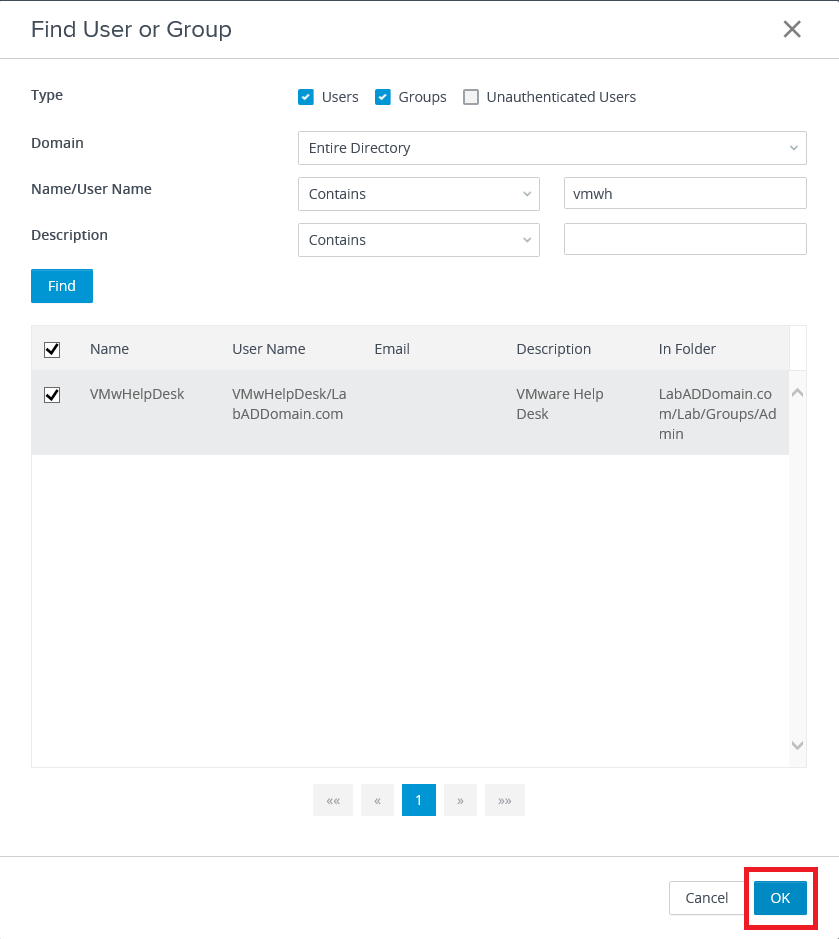Expand Name/User Name Contains dropdown
Screen dimensions: 839x939
point(418,194)
